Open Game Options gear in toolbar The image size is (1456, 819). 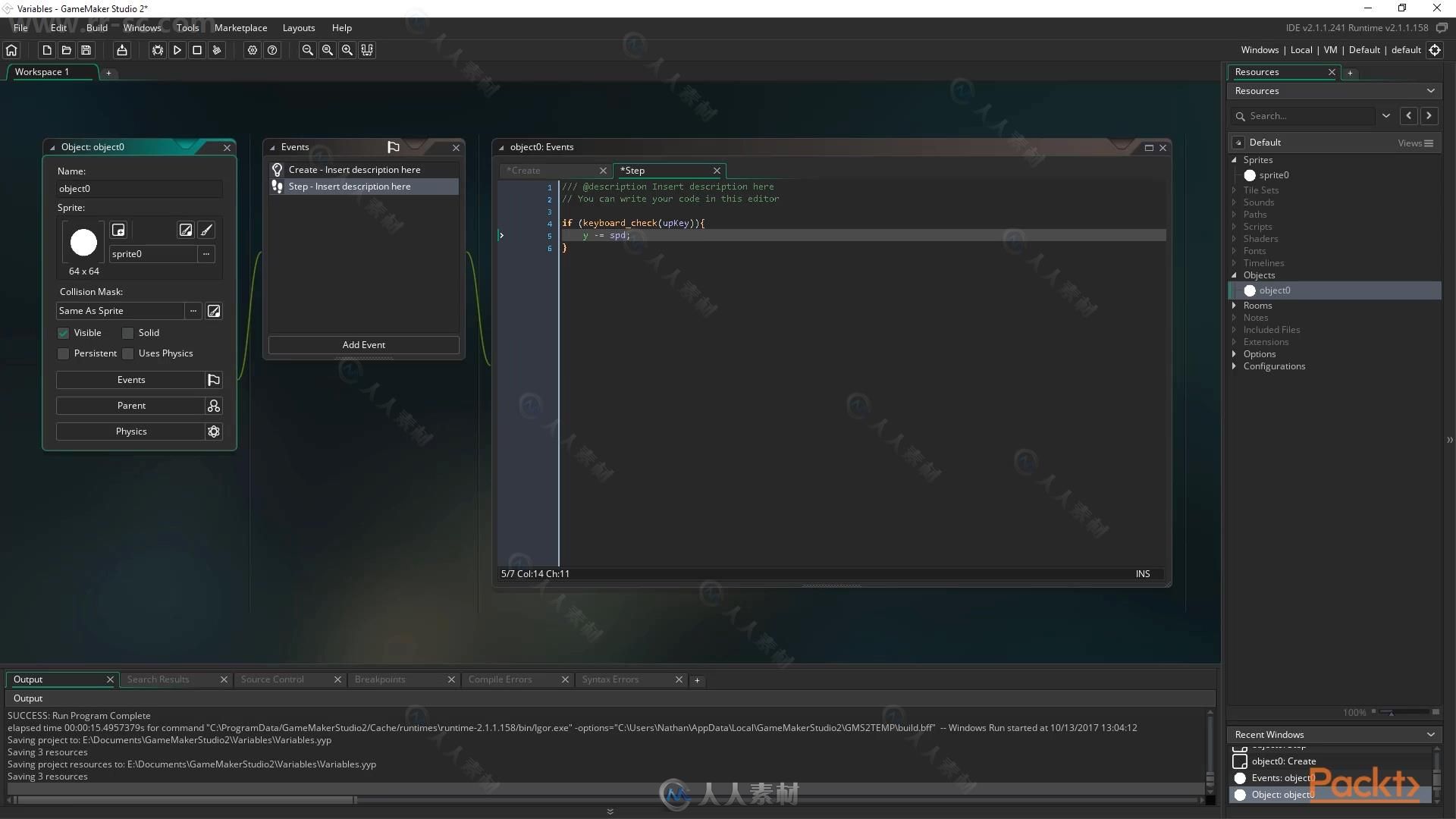tap(253, 50)
